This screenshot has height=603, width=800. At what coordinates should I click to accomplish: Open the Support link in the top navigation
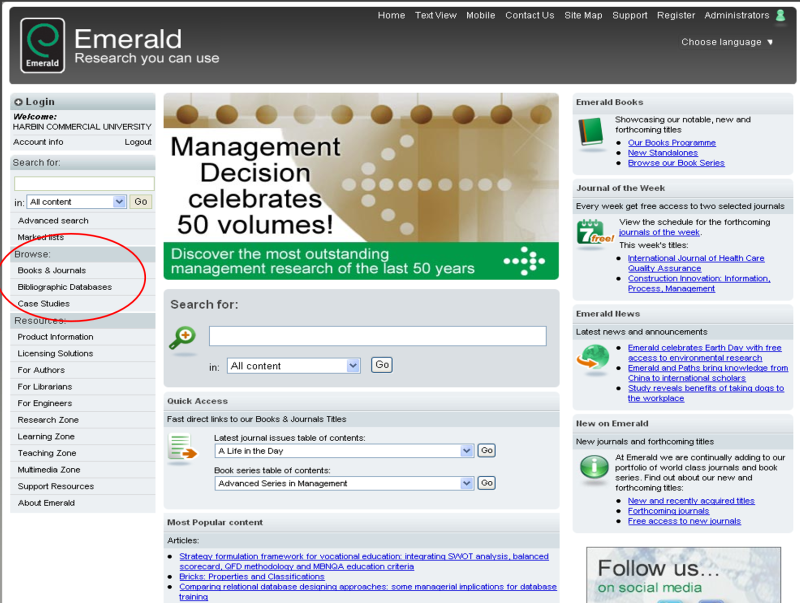click(x=630, y=15)
